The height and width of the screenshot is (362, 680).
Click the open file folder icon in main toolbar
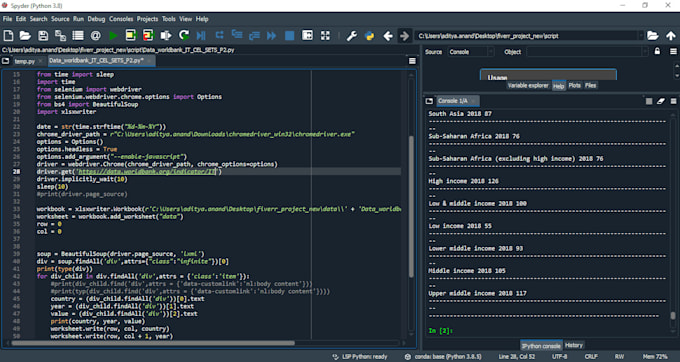click(25, 36)
